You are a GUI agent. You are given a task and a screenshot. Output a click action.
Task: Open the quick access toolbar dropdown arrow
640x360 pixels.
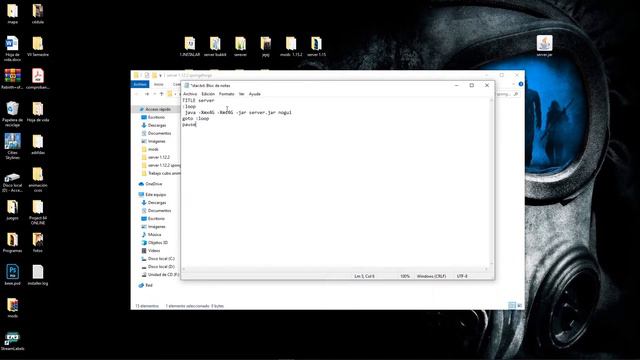point(160,76)
